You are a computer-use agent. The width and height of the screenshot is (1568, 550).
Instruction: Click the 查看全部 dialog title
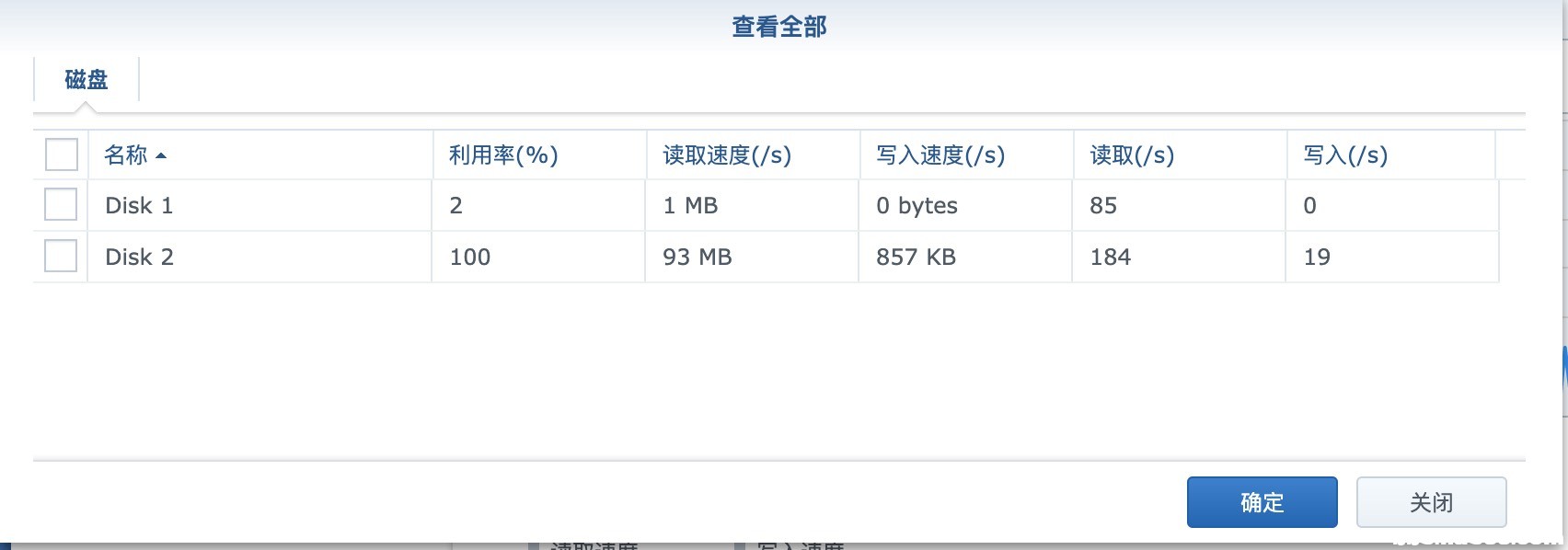779,27
